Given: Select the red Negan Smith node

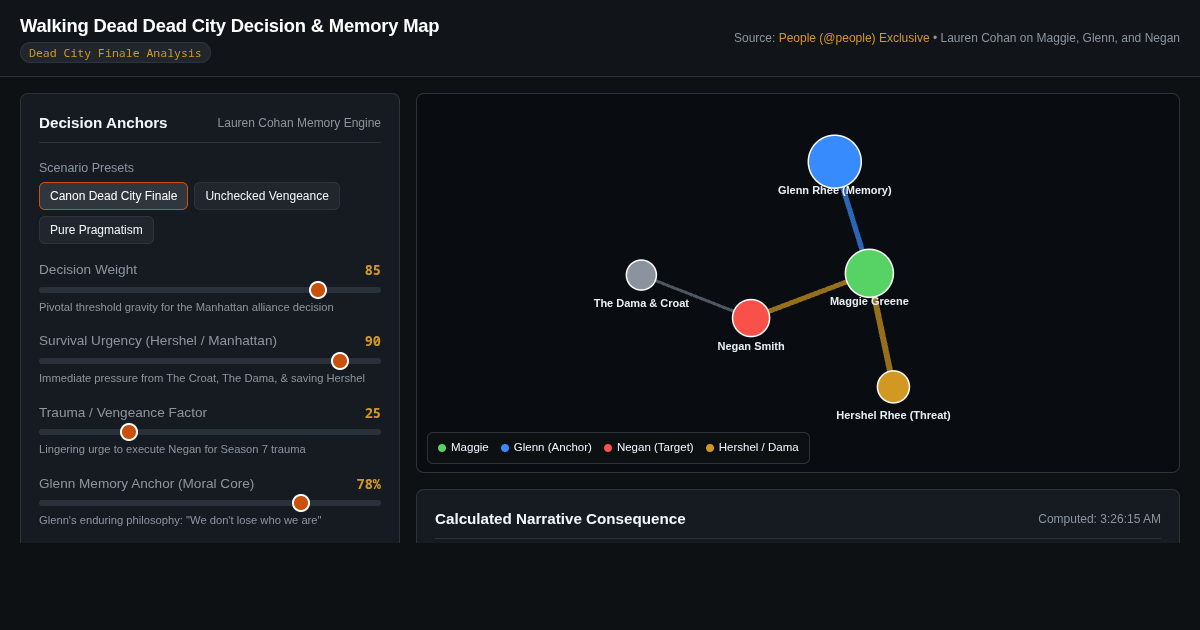Looking at the screenshot, I should click(751, 318).
